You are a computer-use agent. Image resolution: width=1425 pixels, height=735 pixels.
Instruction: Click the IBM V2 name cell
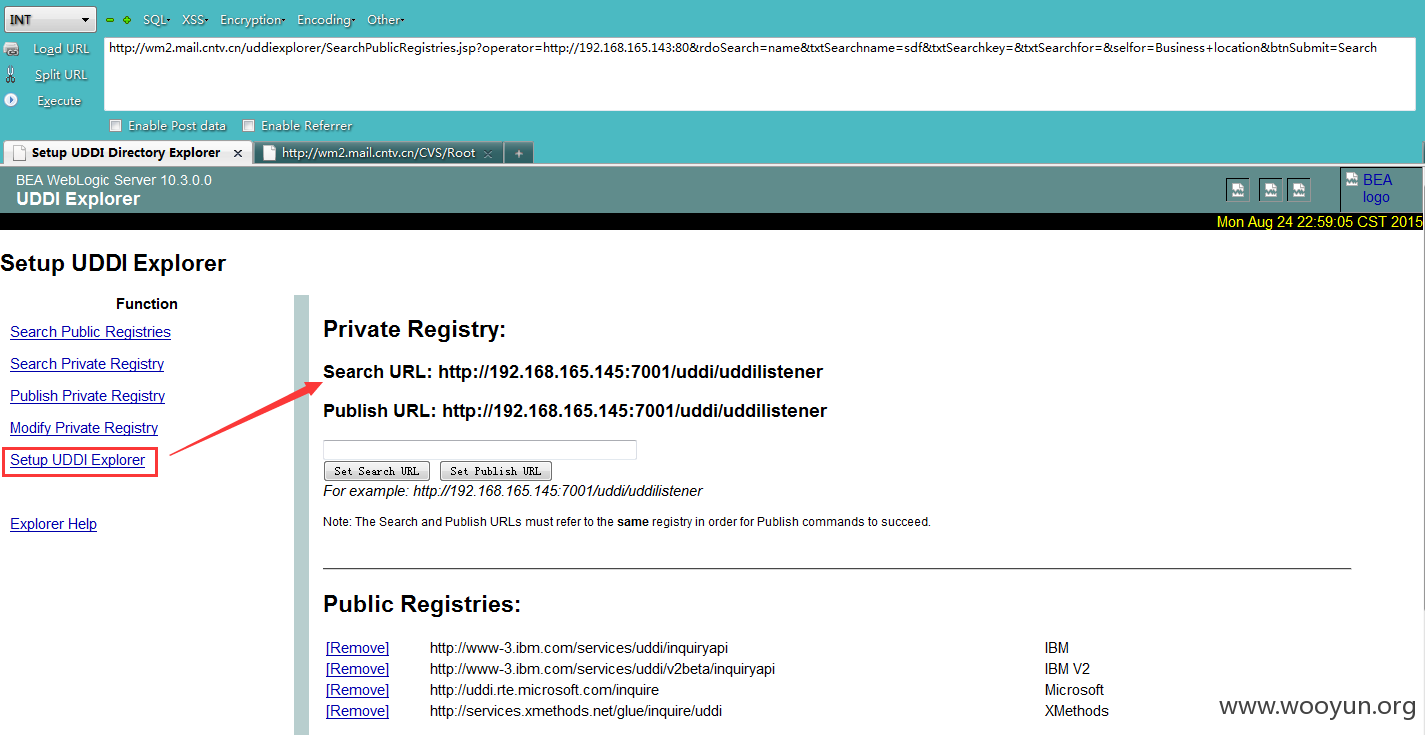pos(1068,669)
